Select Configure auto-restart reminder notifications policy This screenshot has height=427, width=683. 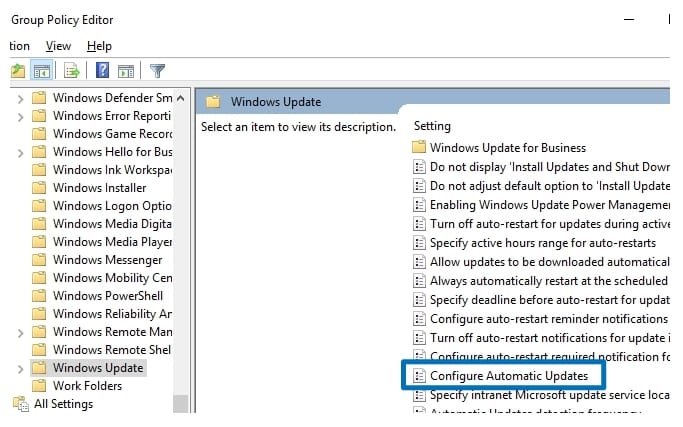click(540, 319)
